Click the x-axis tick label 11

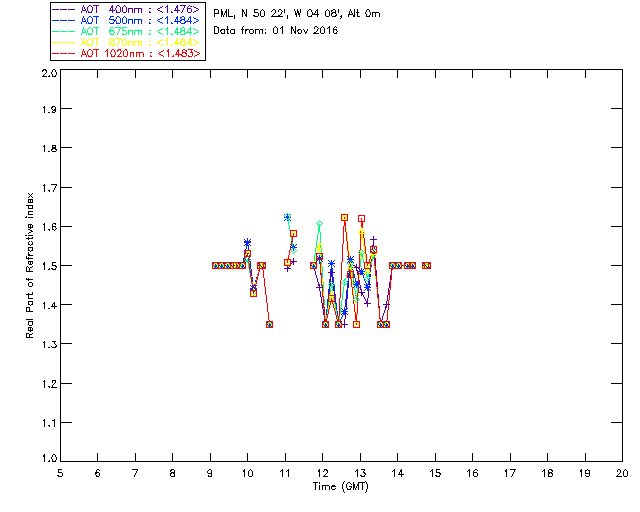pos(285,473)
